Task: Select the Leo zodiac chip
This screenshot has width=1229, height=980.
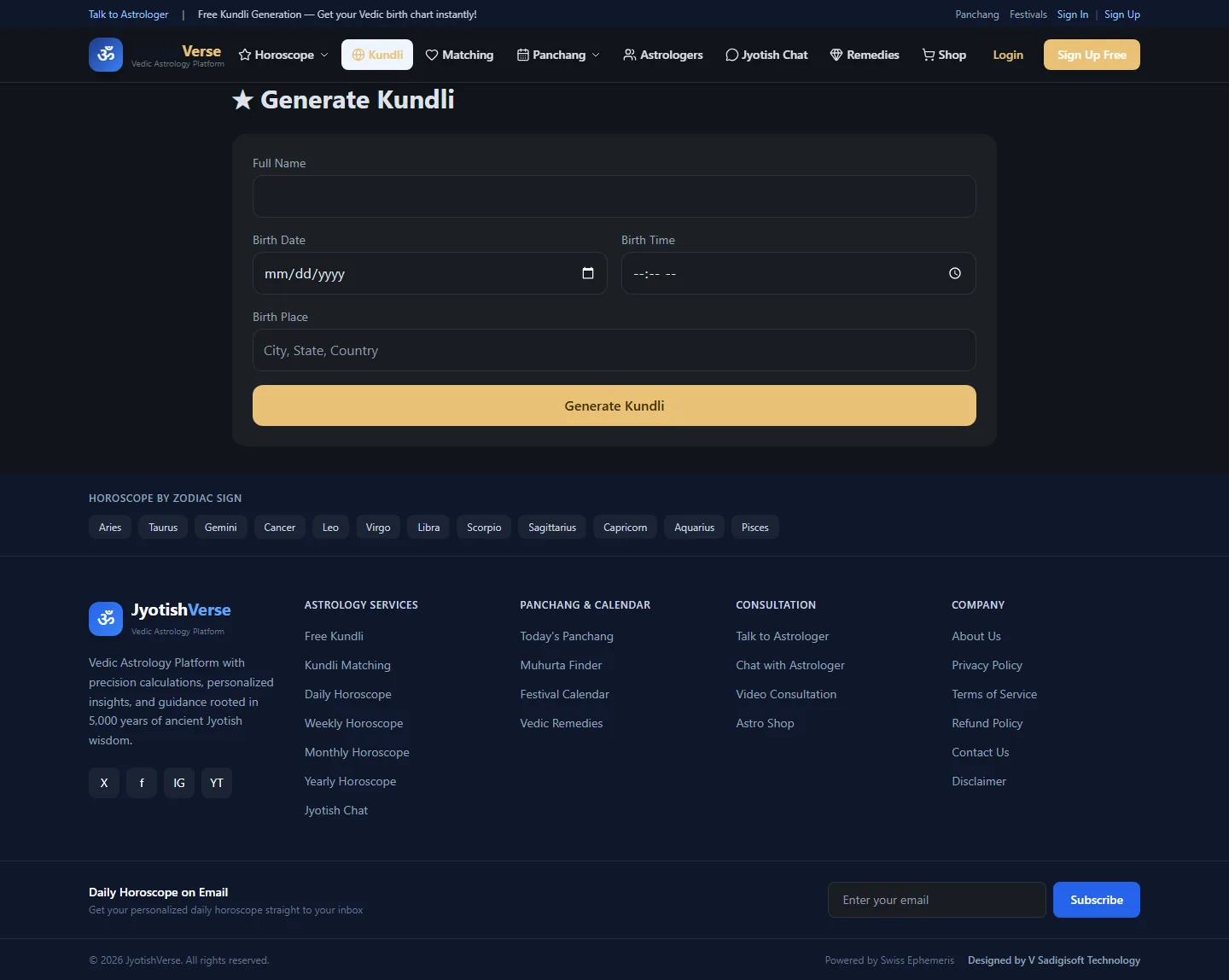Action: tap(330, 528)
